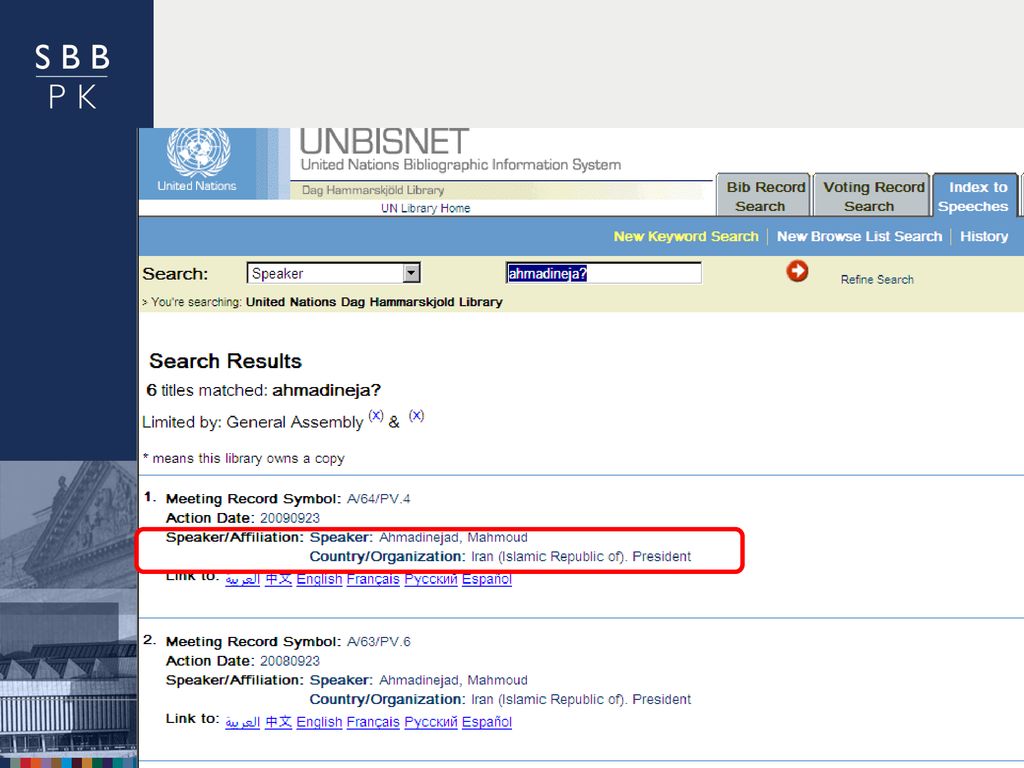Open Español link for A/63/PV.6
1024x768 pixels.
pos(487,722)
